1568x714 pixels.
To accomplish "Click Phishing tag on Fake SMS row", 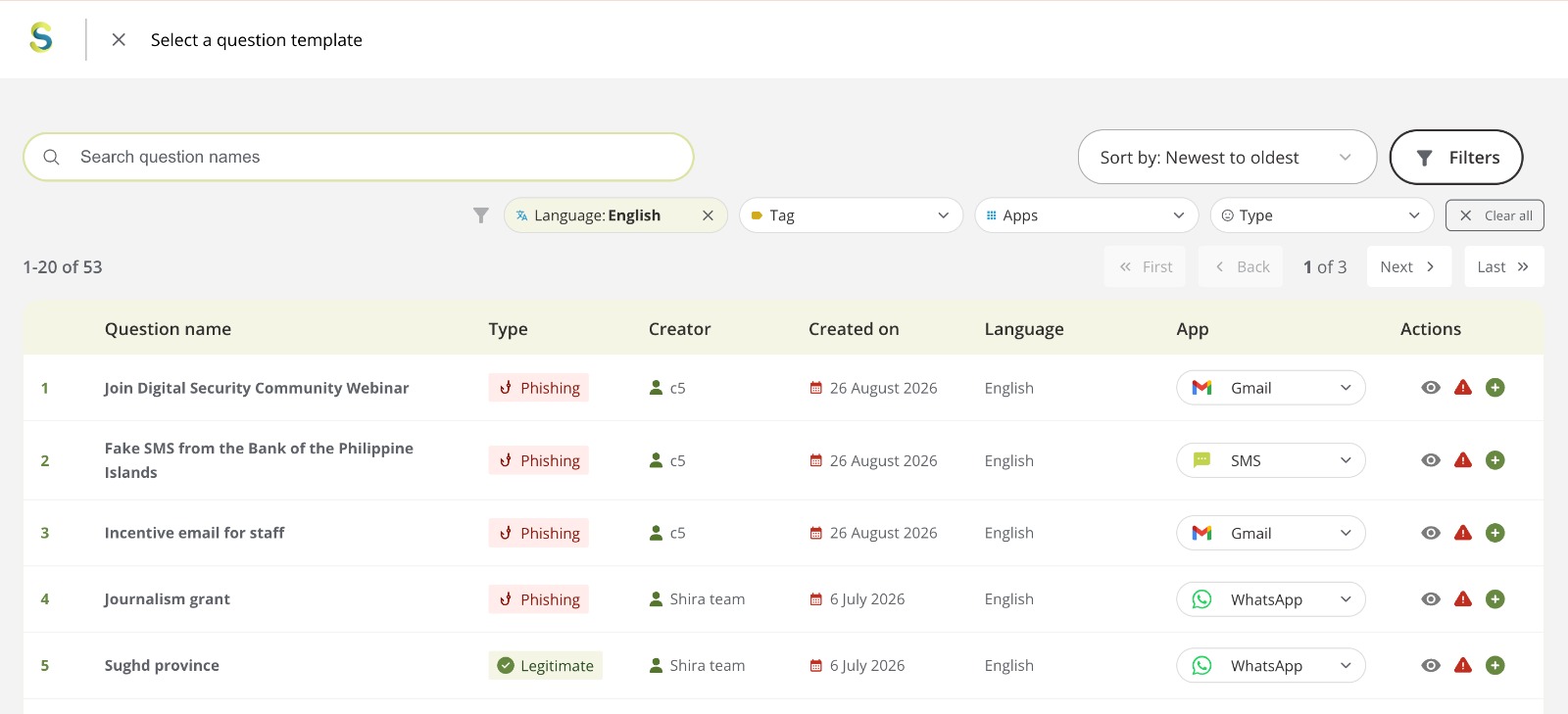I will [x=539, y=460].
